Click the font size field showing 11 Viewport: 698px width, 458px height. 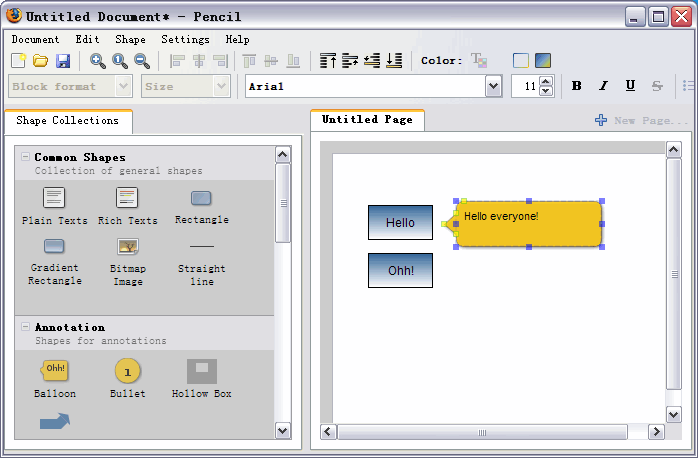pos(525,86)
